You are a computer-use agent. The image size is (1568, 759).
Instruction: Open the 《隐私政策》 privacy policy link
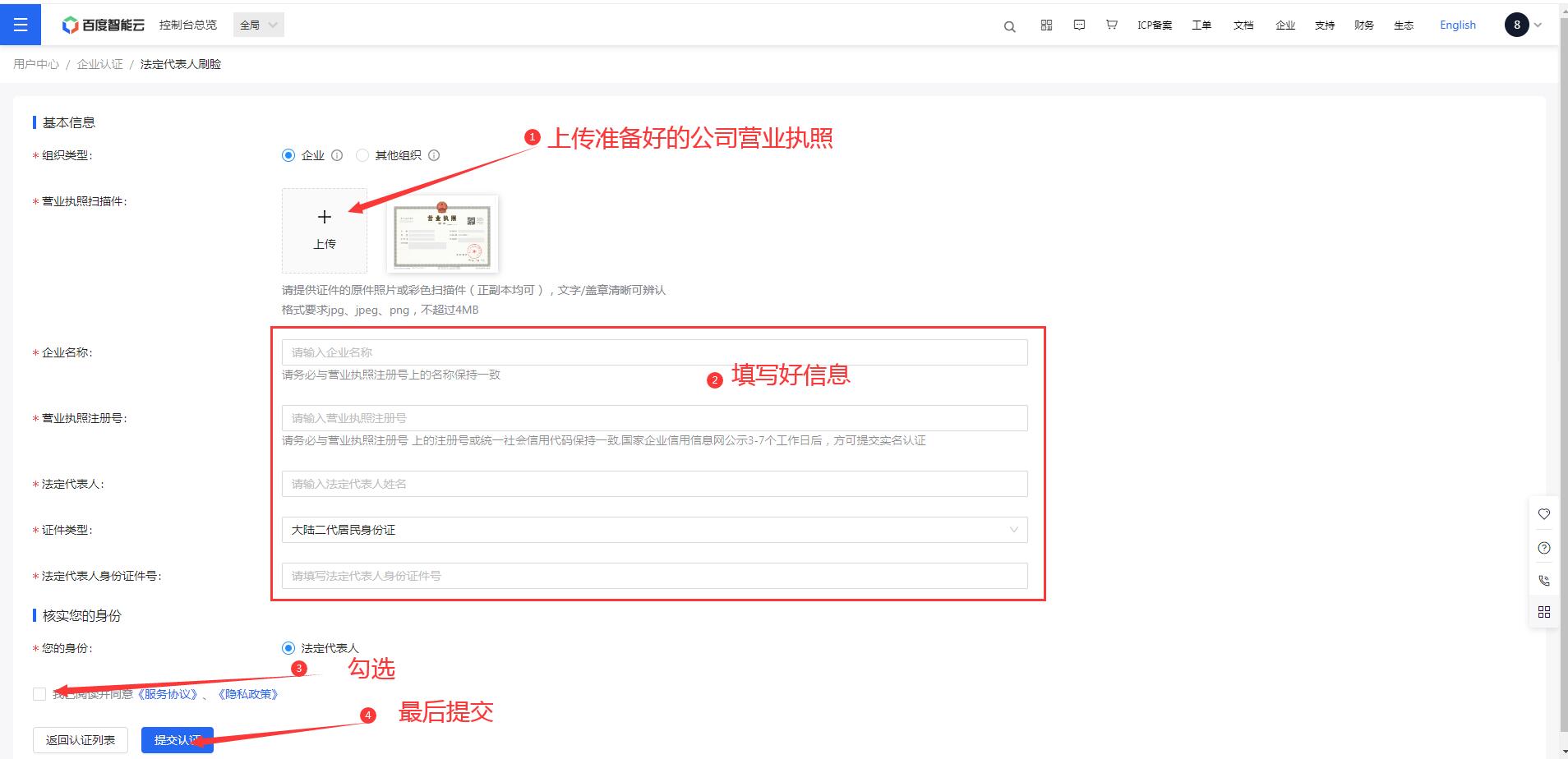coord(248,694)
